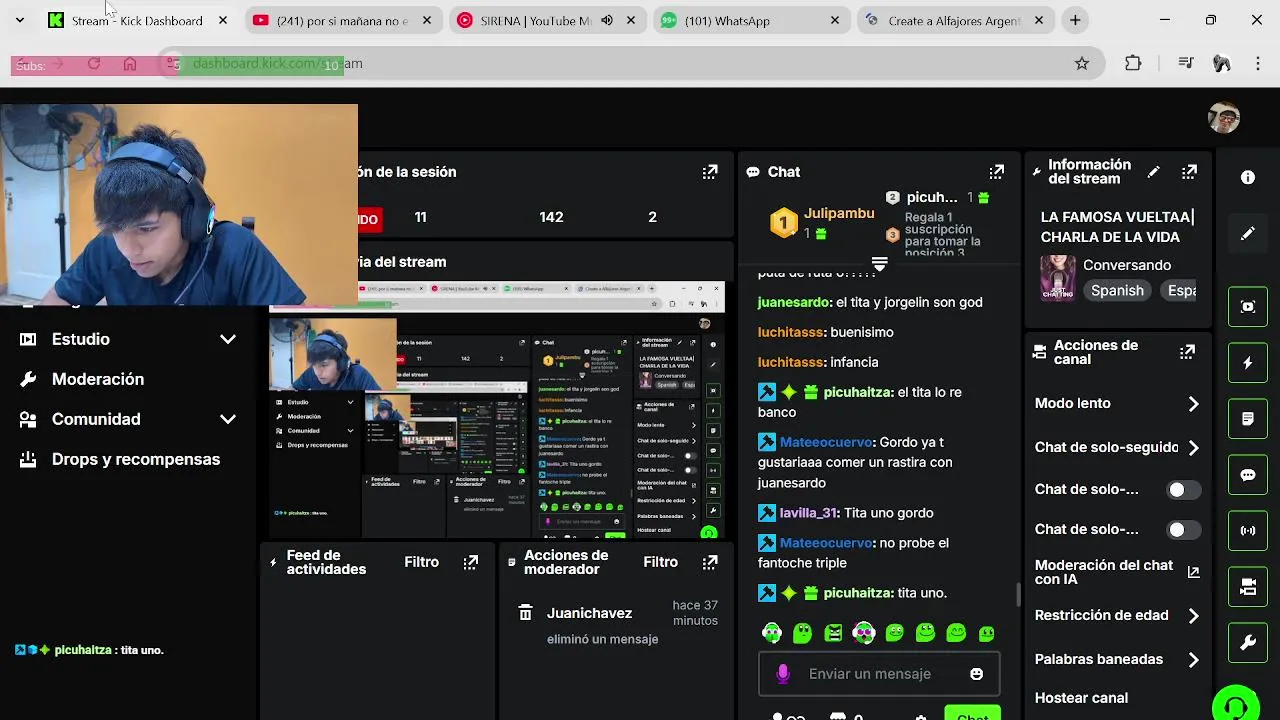Click the note page sidebar icon

coord(1248,419)
